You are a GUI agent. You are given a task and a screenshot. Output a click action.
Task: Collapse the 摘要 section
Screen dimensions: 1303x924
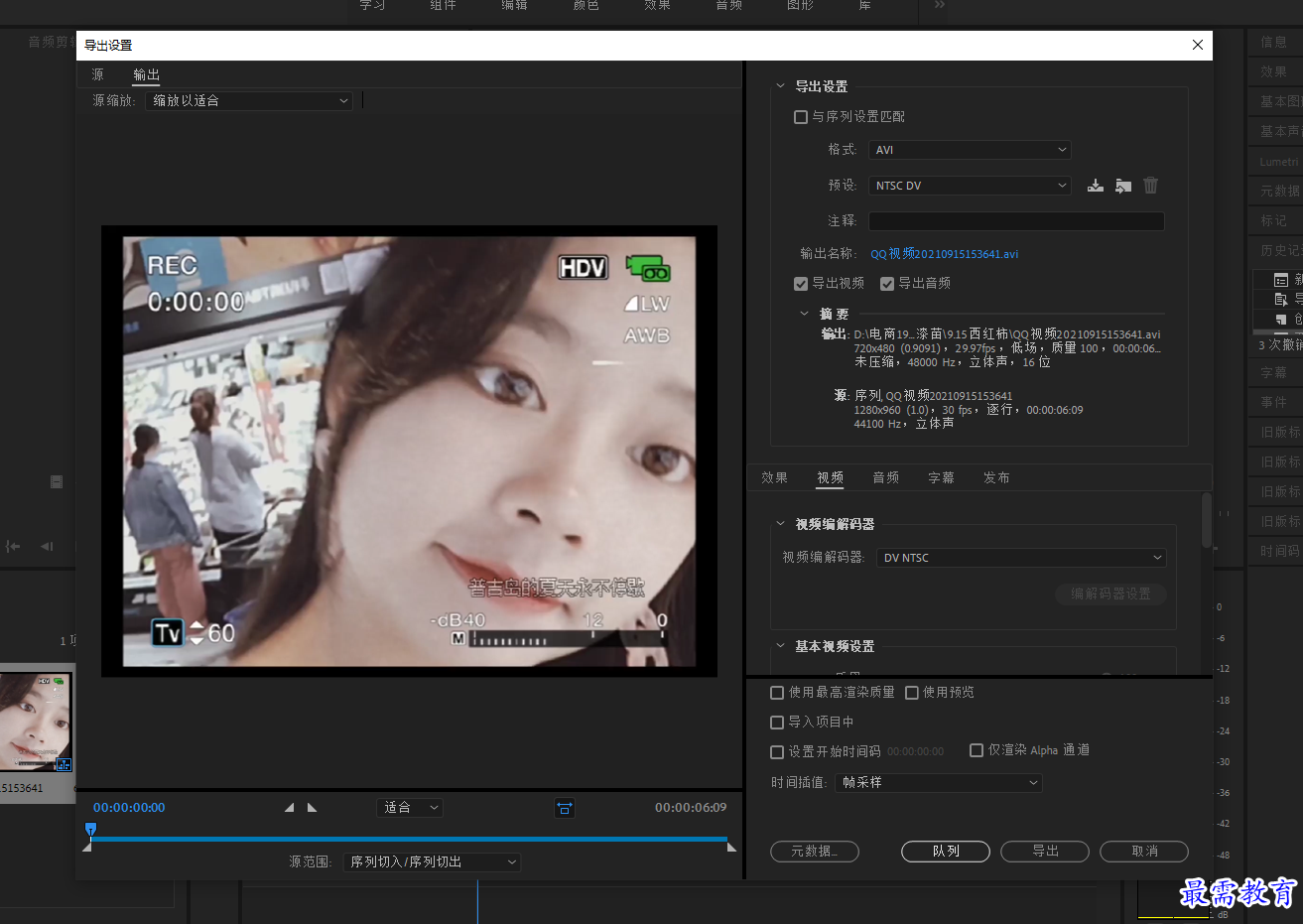click(x=804, y=314)
